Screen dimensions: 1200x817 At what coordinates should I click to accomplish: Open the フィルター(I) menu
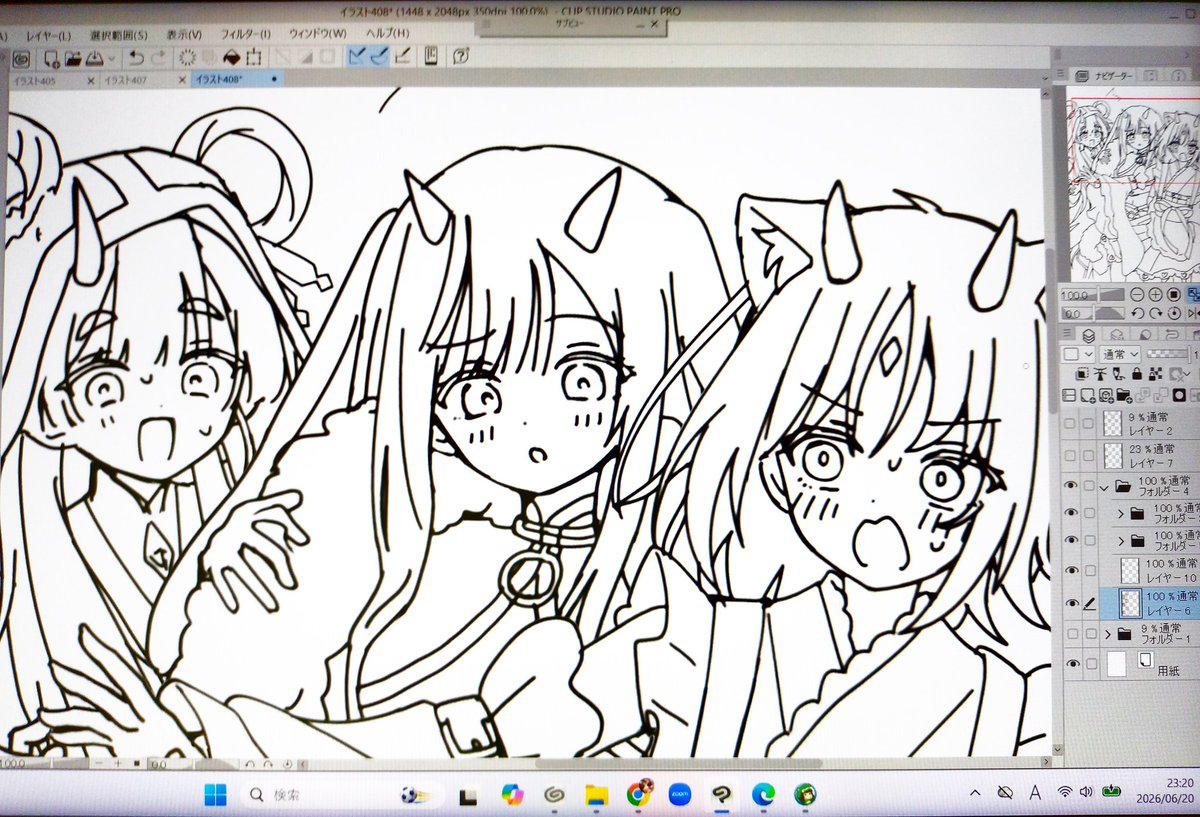[245, 35]
